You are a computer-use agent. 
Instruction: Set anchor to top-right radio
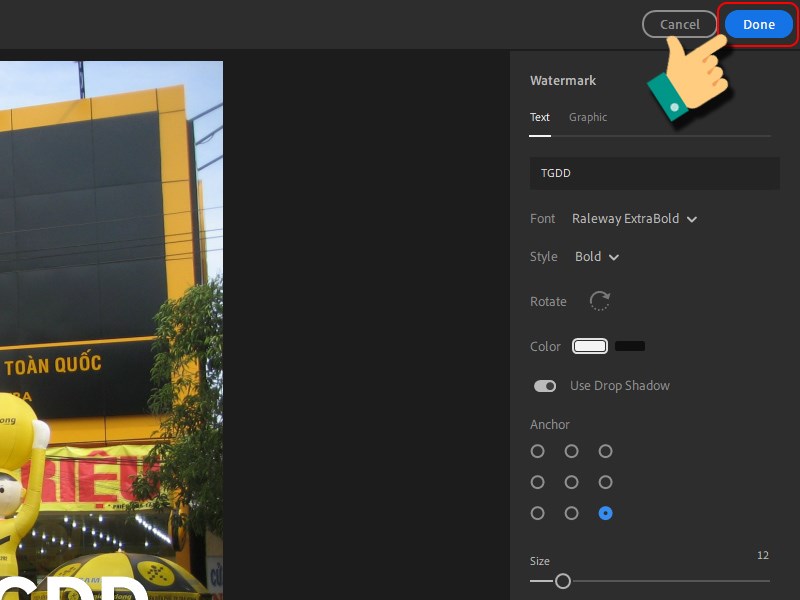tap(605, 451)
